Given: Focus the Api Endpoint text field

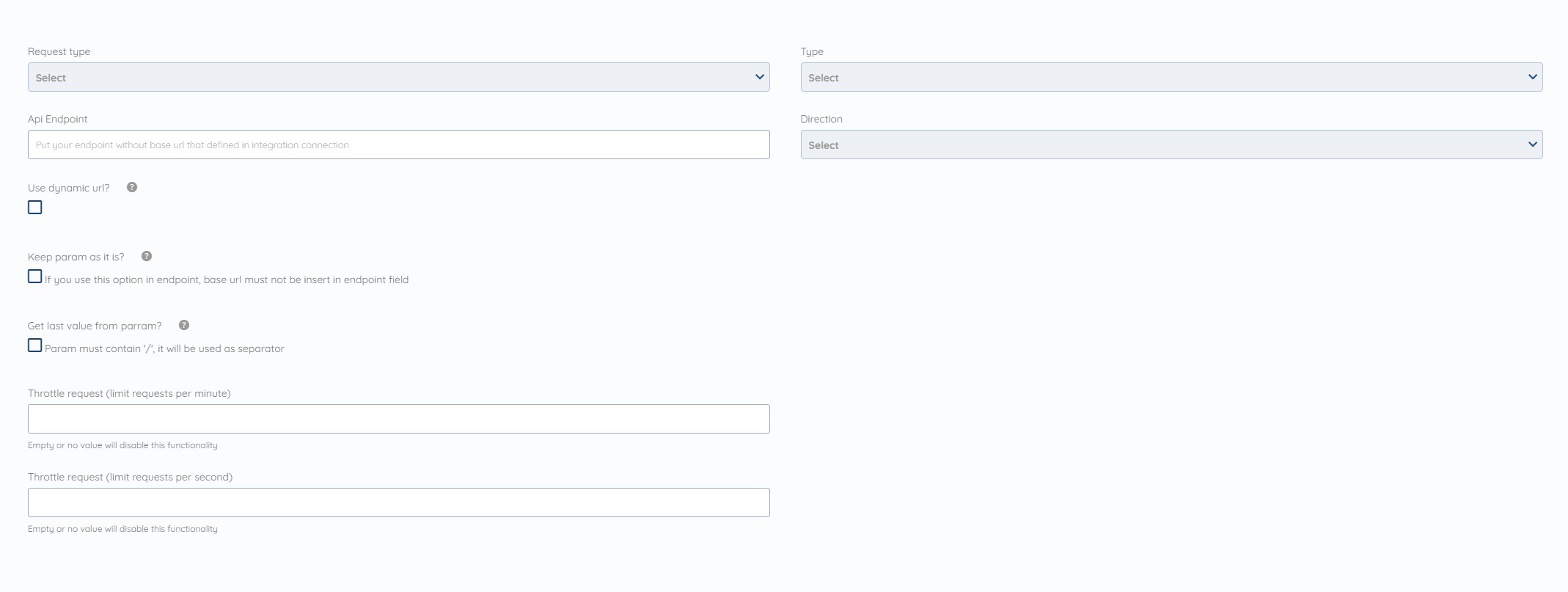Looking at the screenshot, I should click(399, 145).
